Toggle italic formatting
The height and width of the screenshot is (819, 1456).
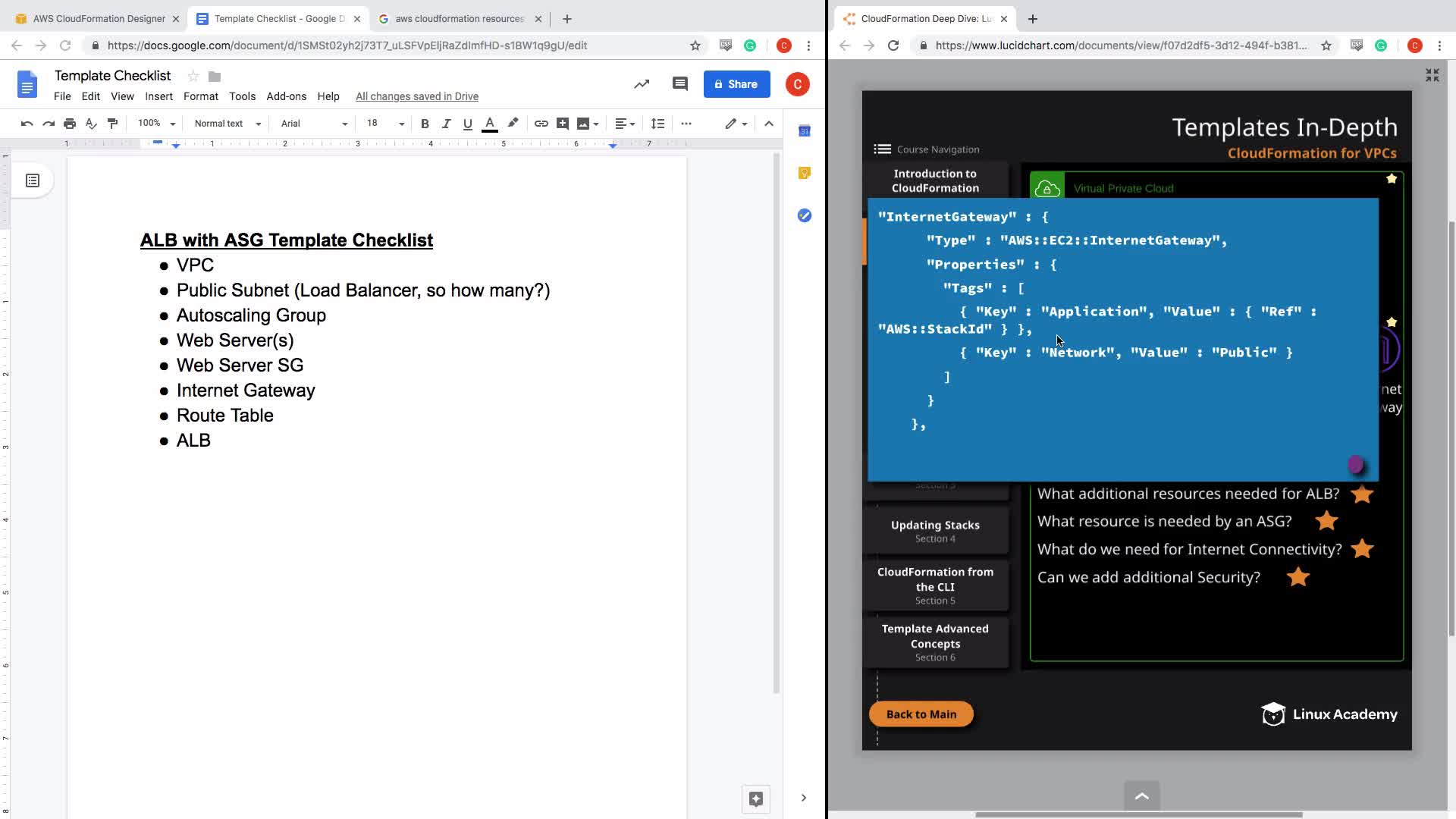tap(446, 124)
